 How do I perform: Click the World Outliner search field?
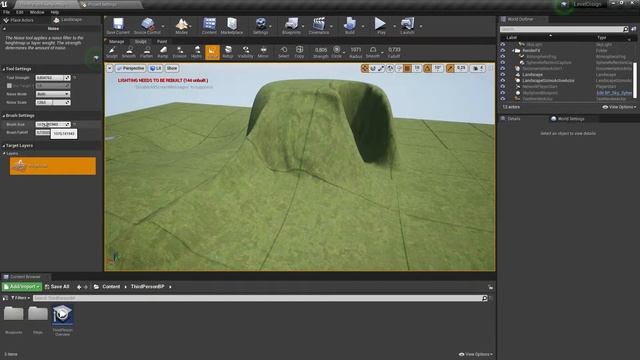564,29
